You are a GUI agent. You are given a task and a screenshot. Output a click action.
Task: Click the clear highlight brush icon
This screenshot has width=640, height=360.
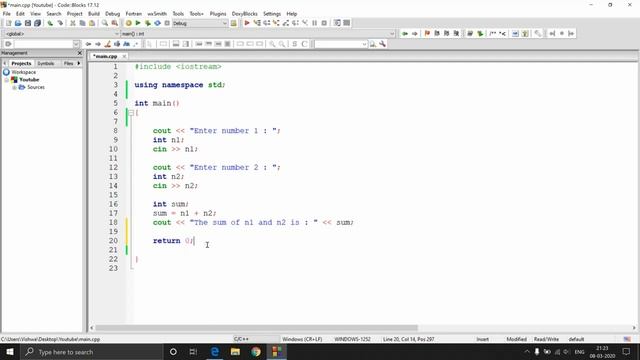coord(107,44)
